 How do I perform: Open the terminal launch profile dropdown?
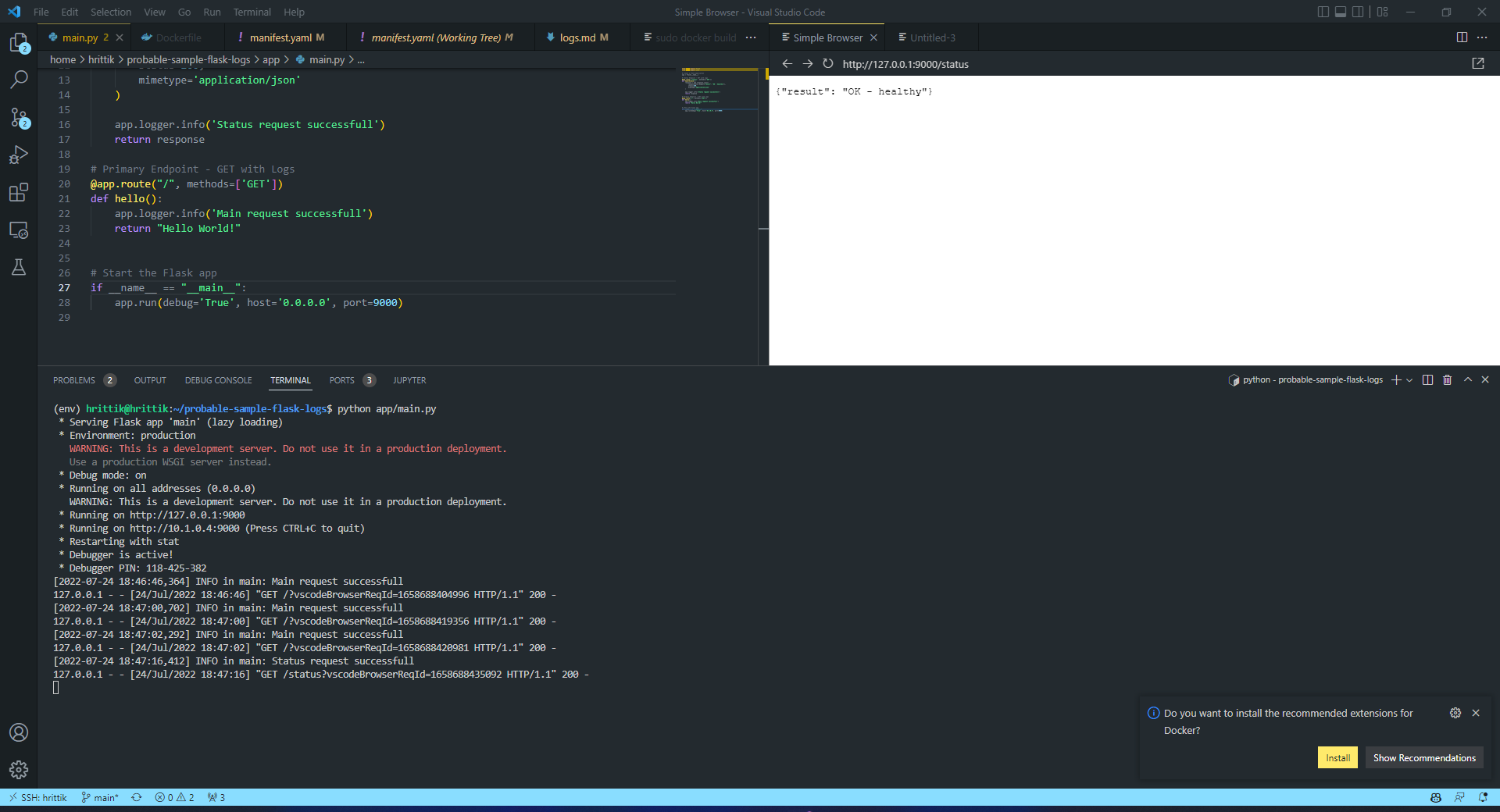click(1409, 380)
